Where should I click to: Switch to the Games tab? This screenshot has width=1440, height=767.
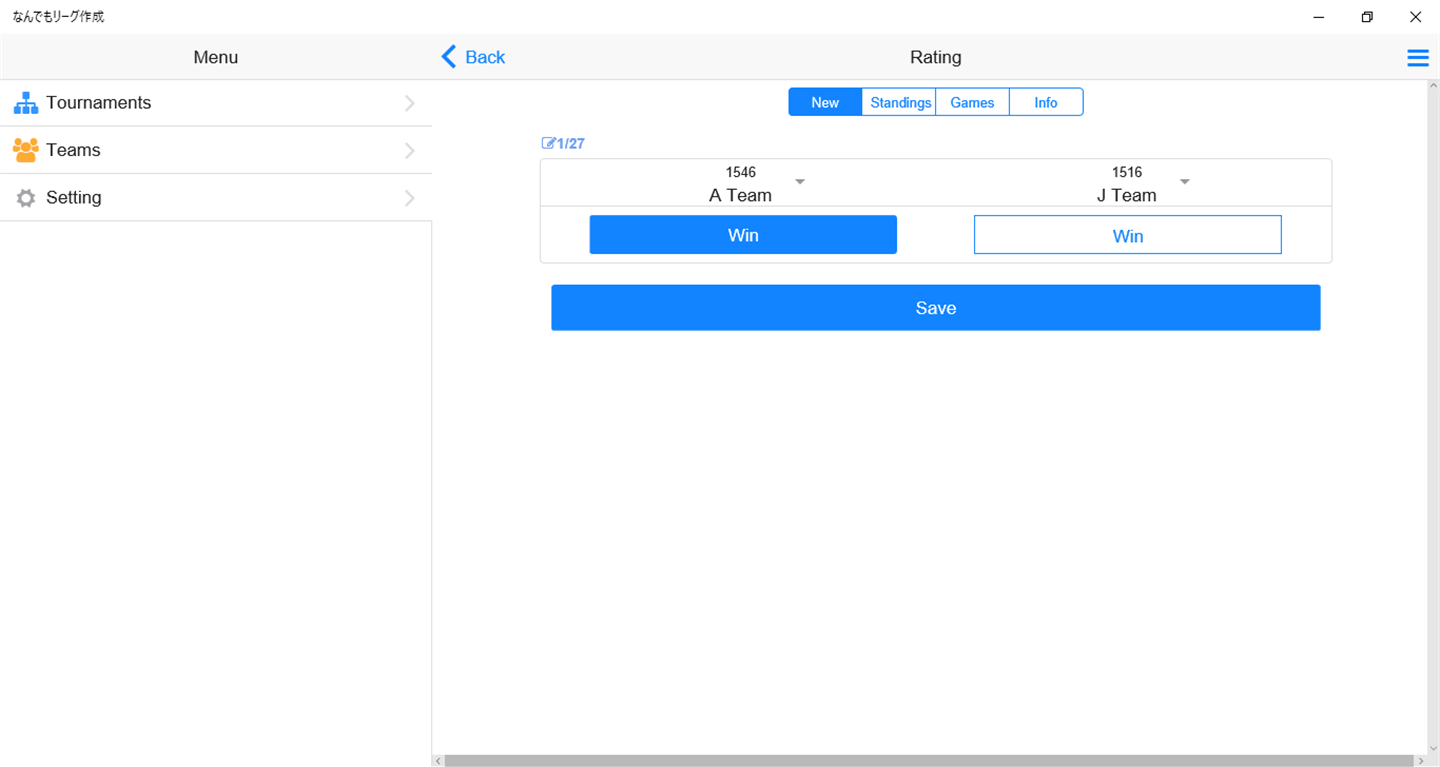pos(972,102)
